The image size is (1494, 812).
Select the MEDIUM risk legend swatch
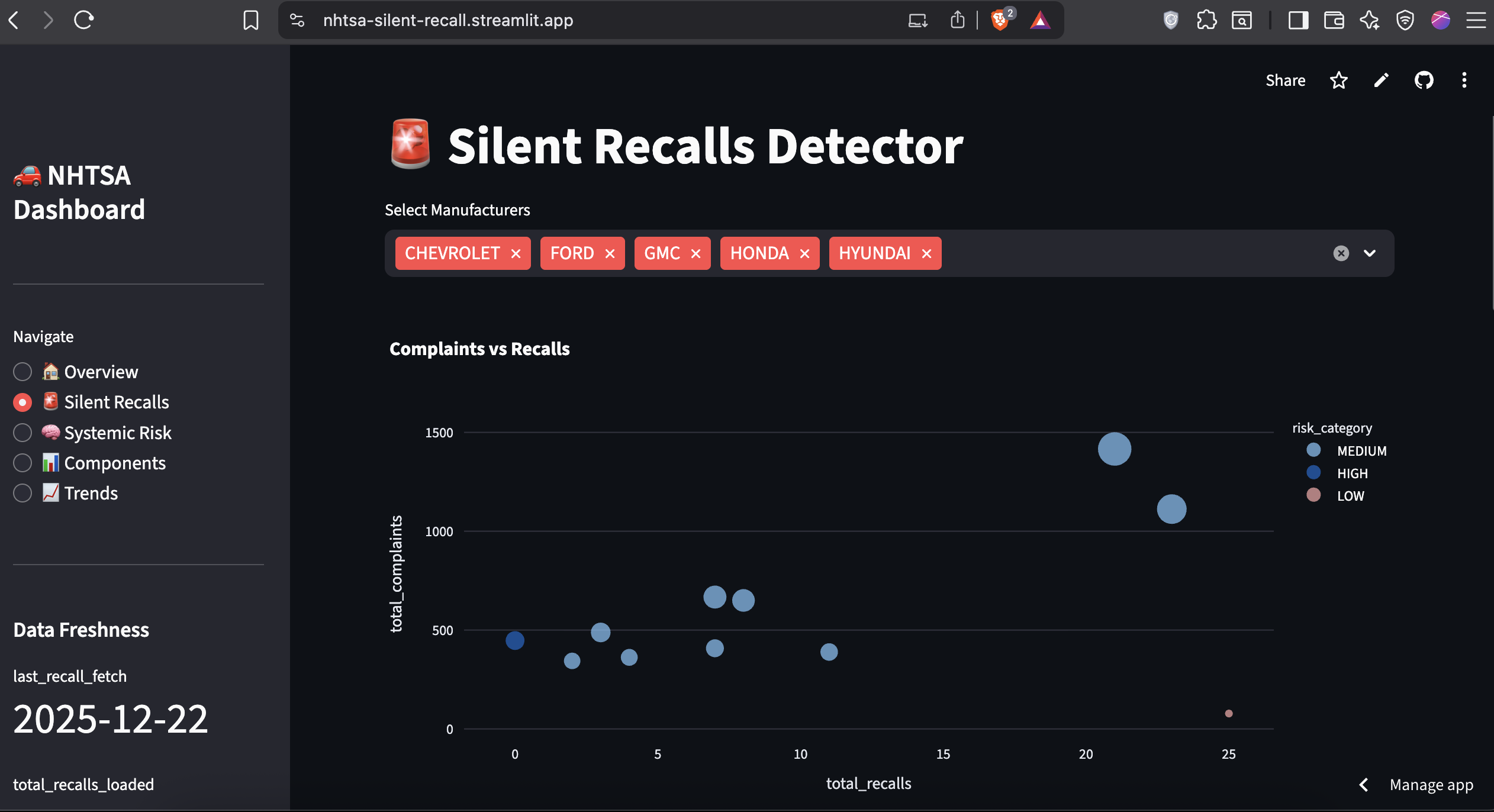click(x=1313, y=450)
